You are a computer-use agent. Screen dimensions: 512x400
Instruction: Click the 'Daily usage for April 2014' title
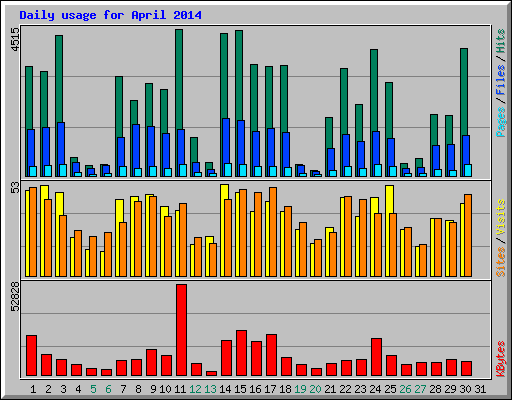[x=110, y=15]
